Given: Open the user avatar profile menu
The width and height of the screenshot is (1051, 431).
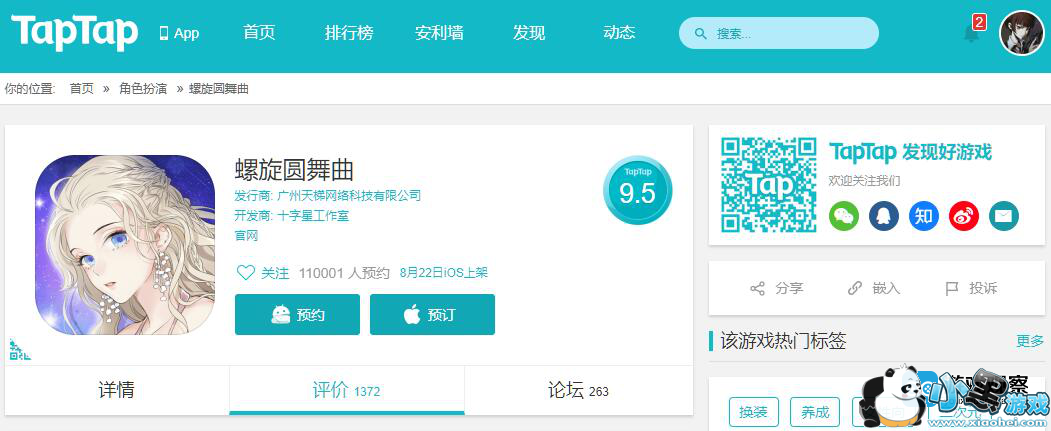Looking at the screenshot, I should [1022, 33].
